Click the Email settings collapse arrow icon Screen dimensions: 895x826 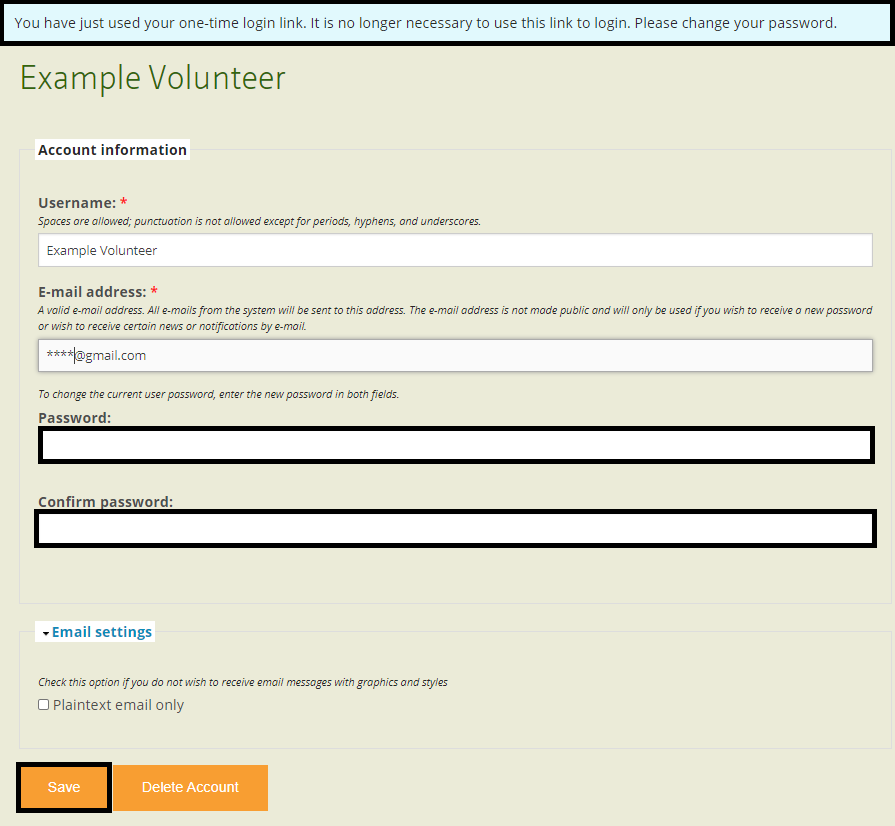click(46, 634)
